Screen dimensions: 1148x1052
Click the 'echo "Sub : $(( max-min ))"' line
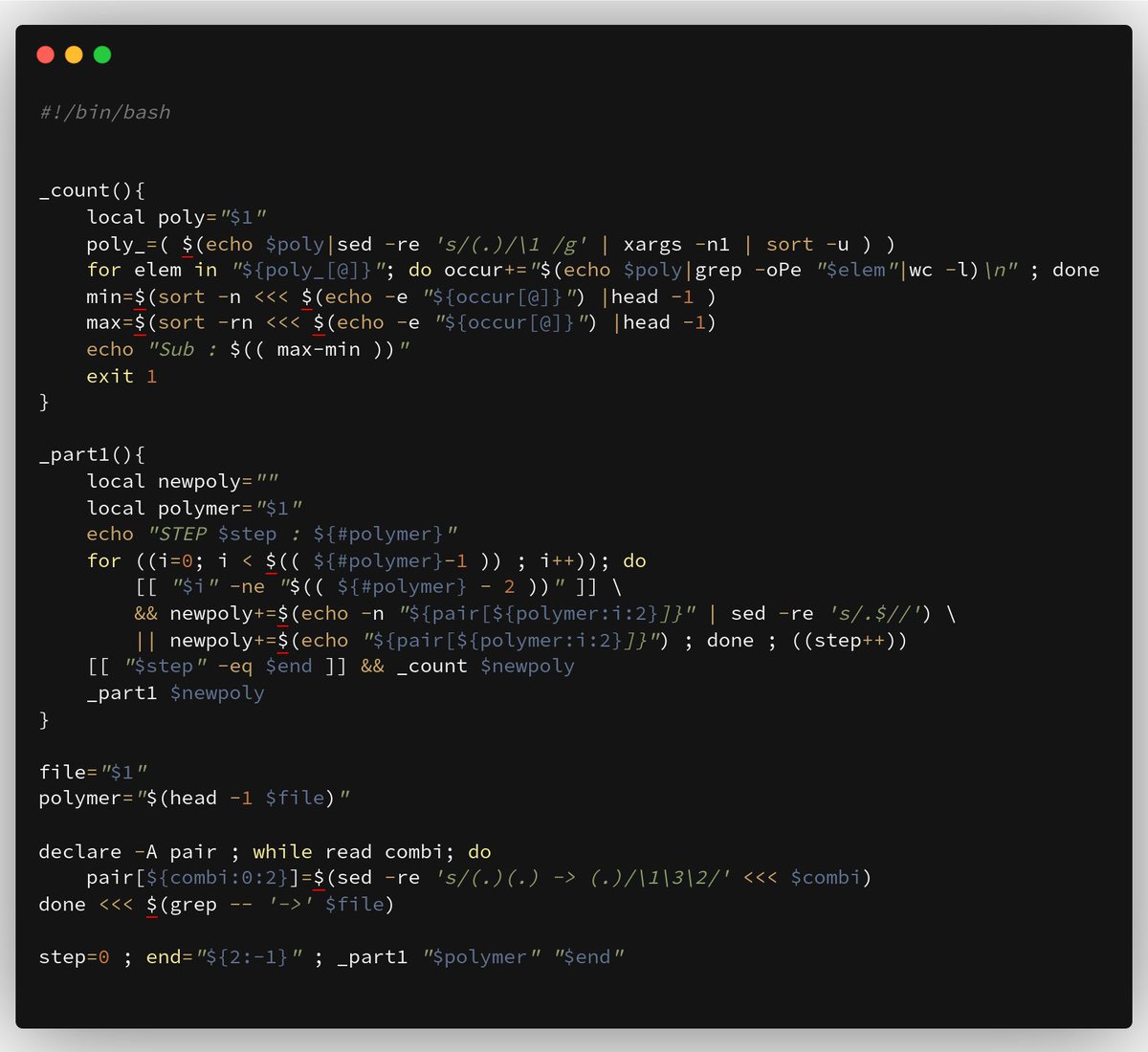click(249, 349)
